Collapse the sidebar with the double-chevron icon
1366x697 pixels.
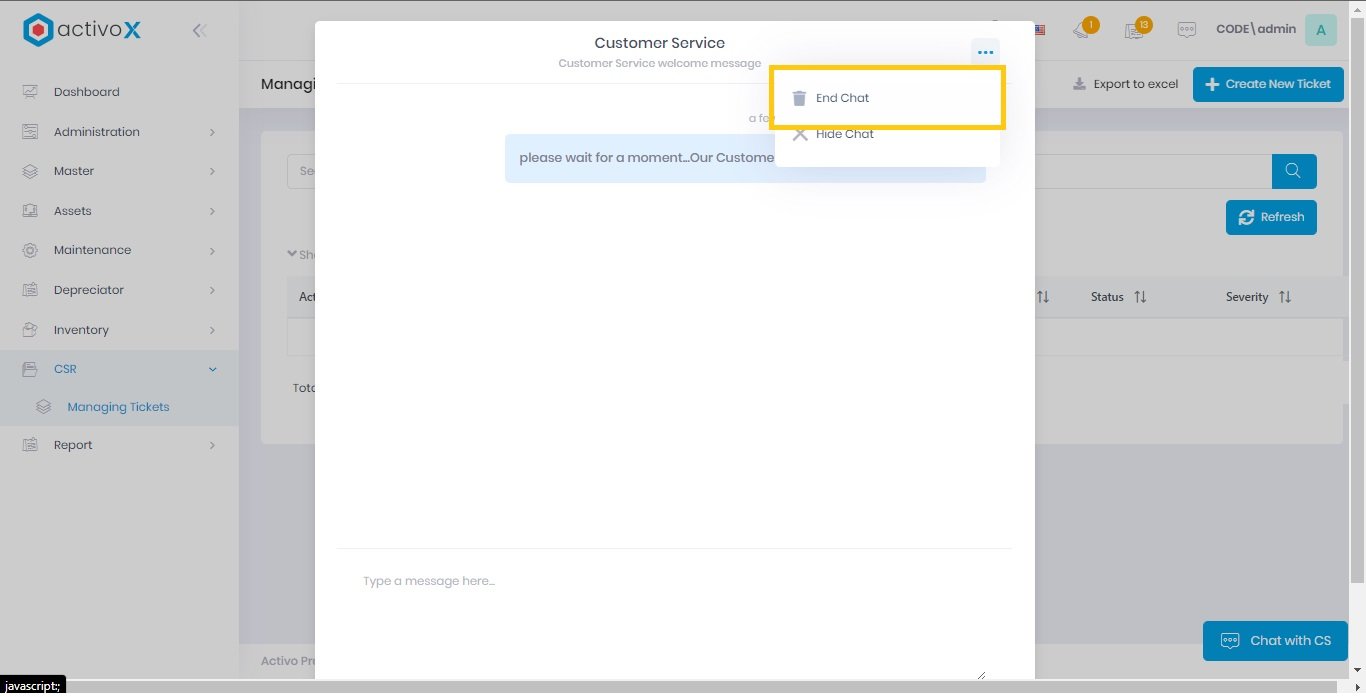tap(199, 30)
